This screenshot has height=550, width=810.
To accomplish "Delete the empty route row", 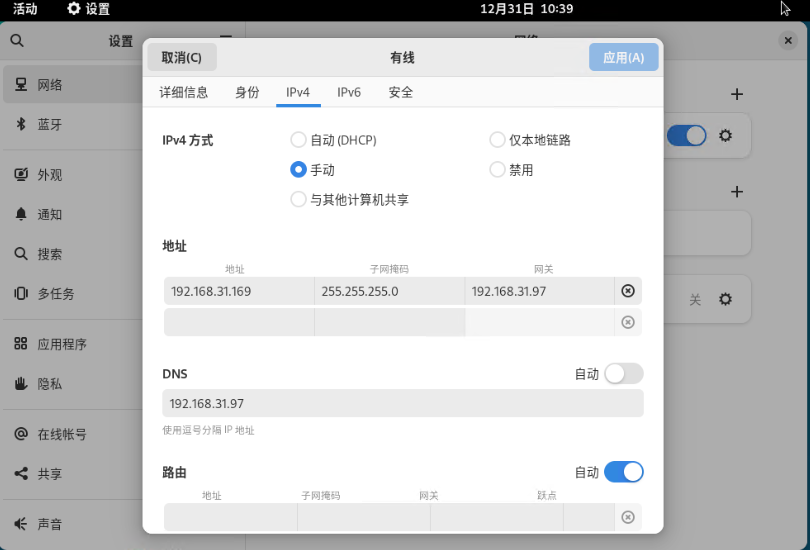I will (x=628, y=517).
